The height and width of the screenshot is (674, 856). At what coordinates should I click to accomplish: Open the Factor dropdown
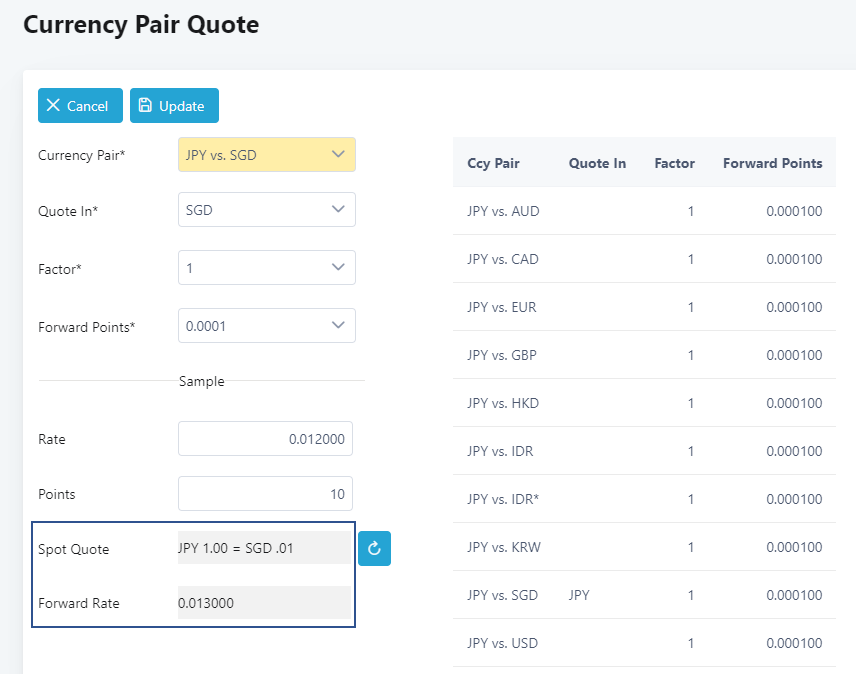point(266,268)
